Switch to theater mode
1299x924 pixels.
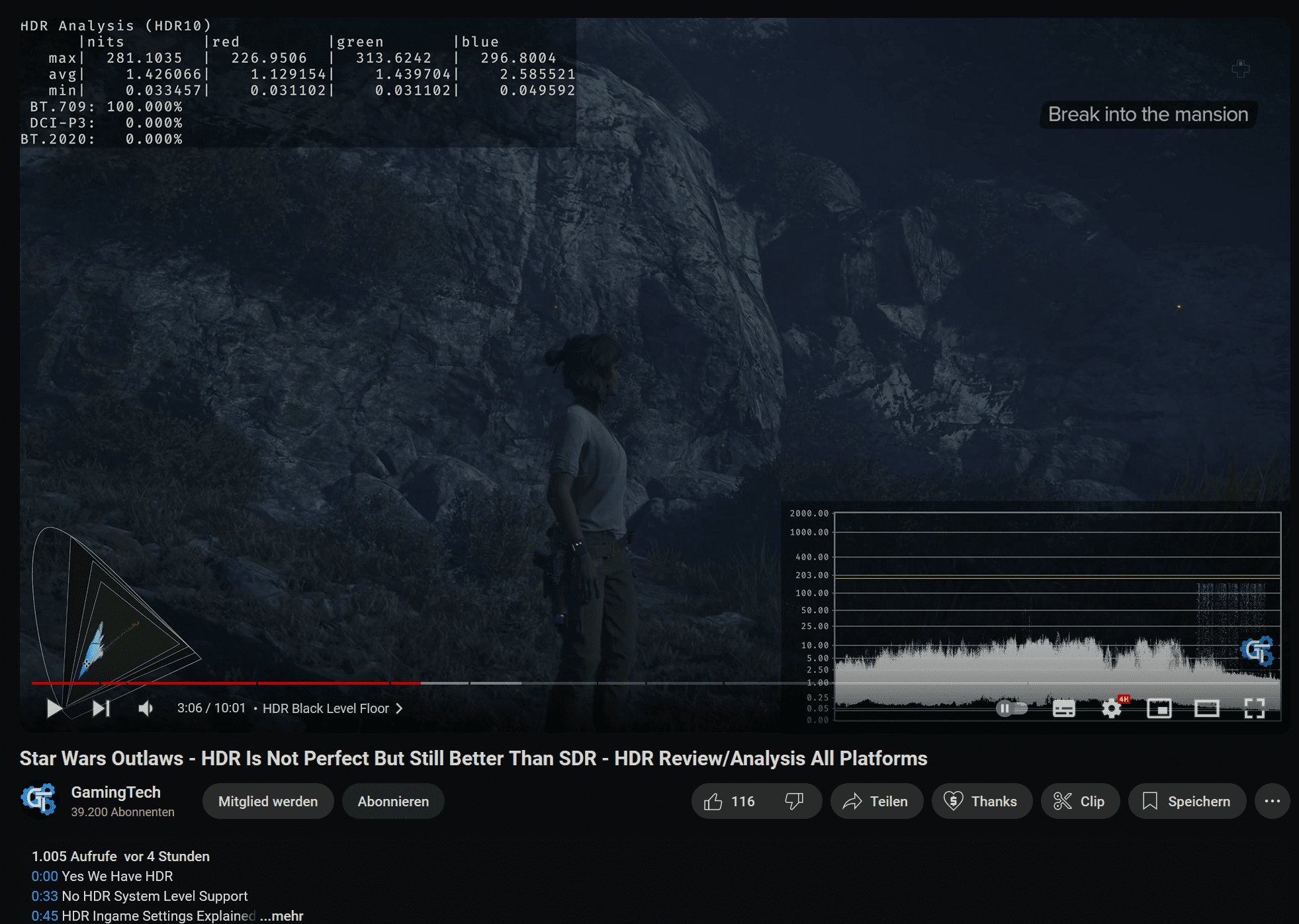point(1206,708)
